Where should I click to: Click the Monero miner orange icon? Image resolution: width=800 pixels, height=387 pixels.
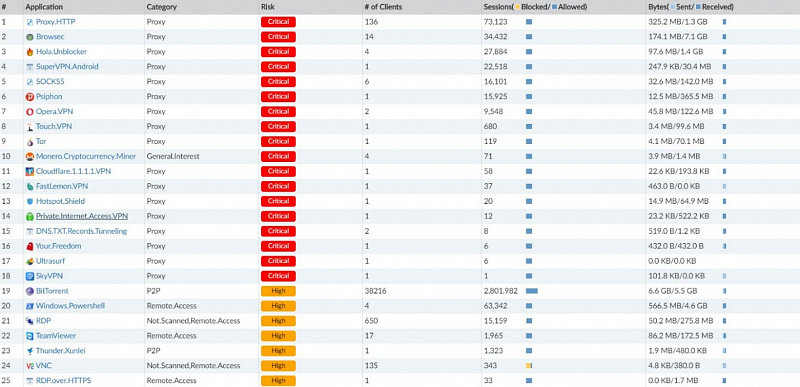tap(30, 157)
